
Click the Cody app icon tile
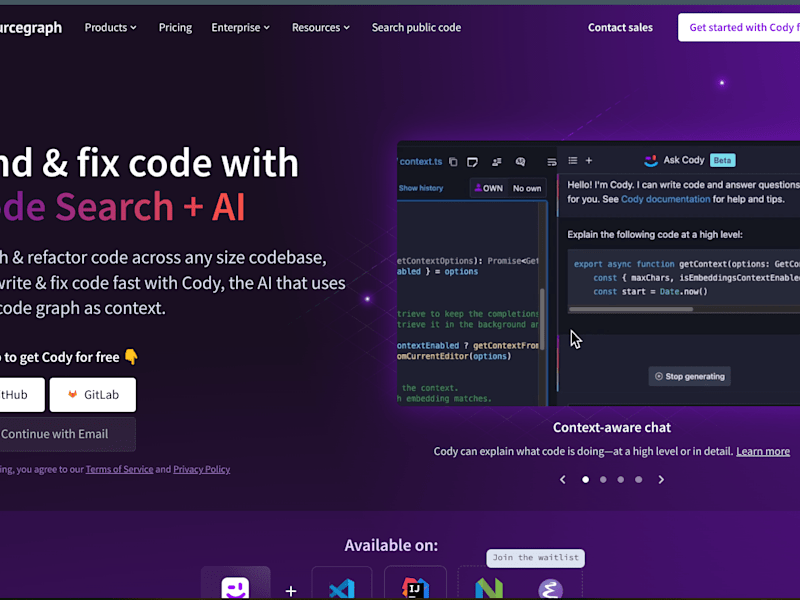236,584
